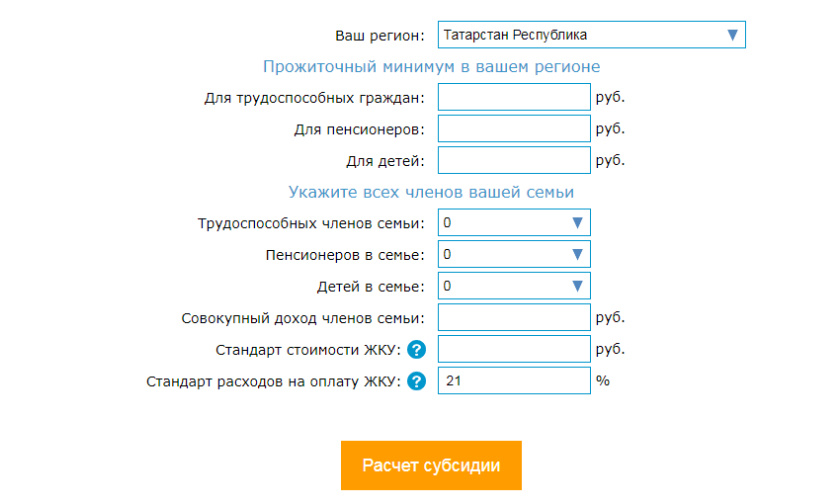The height and width of the screenshot is (503, 828).
Task: Focus the Для пенсионеров input field
Action: [x=514, y=129]
